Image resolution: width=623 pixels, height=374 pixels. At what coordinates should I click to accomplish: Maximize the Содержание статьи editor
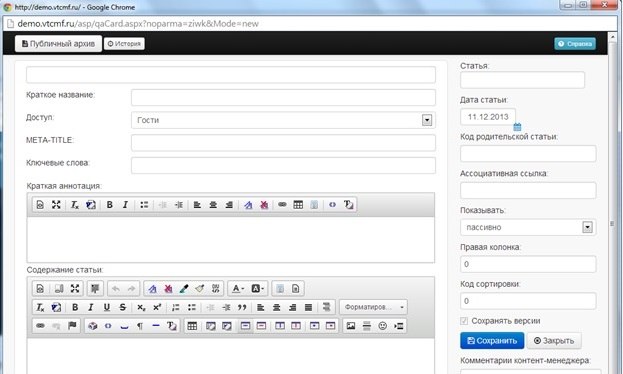[x=75, y=289]
